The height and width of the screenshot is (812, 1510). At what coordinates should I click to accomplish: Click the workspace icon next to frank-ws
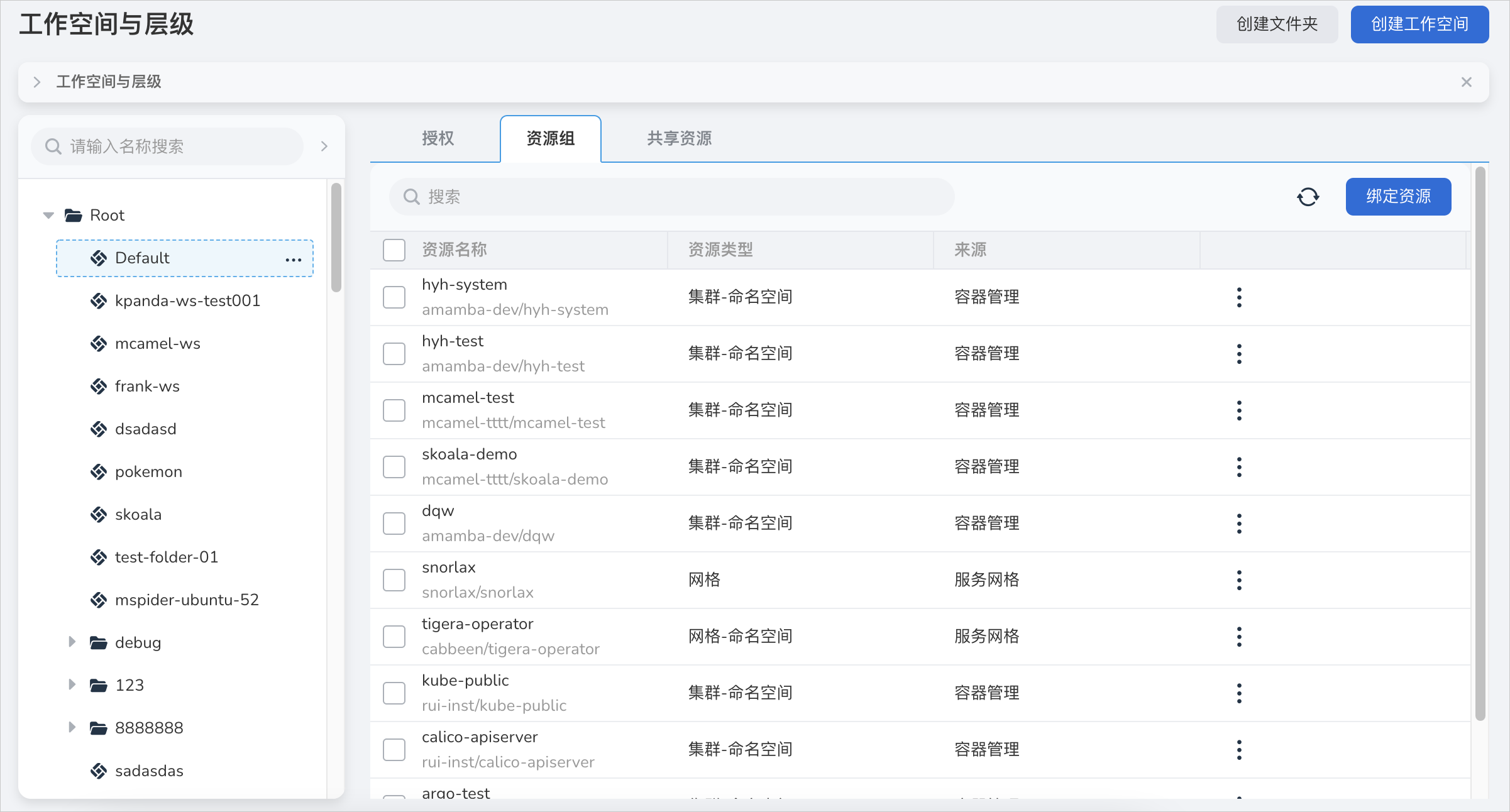tap(99, 387)
